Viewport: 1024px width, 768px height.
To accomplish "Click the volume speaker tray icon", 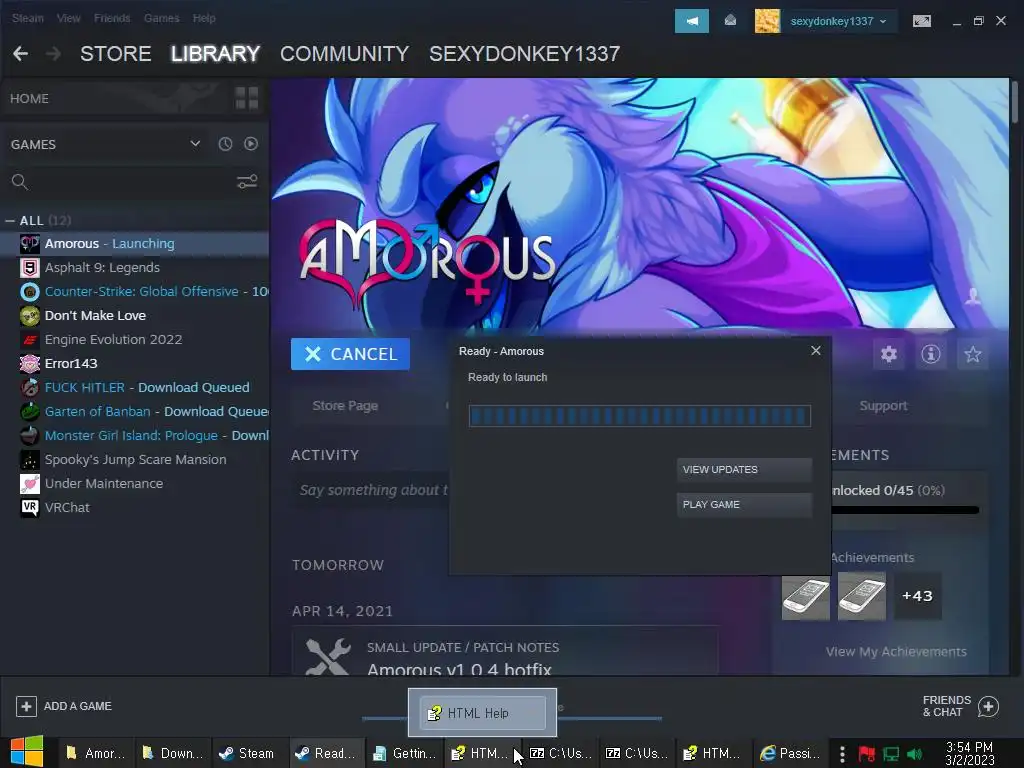I will click(x=914, y=754).
